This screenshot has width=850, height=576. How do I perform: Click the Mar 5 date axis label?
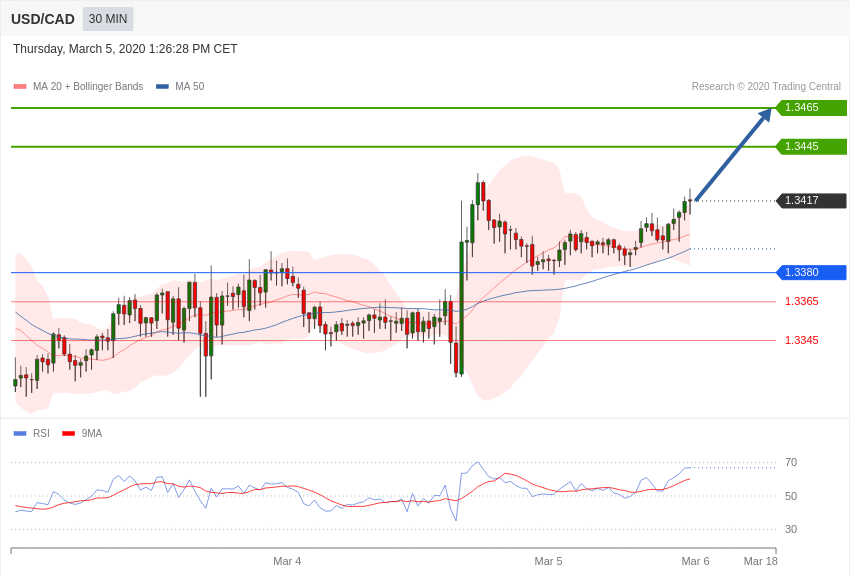pyautogui.click(x=548, y=561)
